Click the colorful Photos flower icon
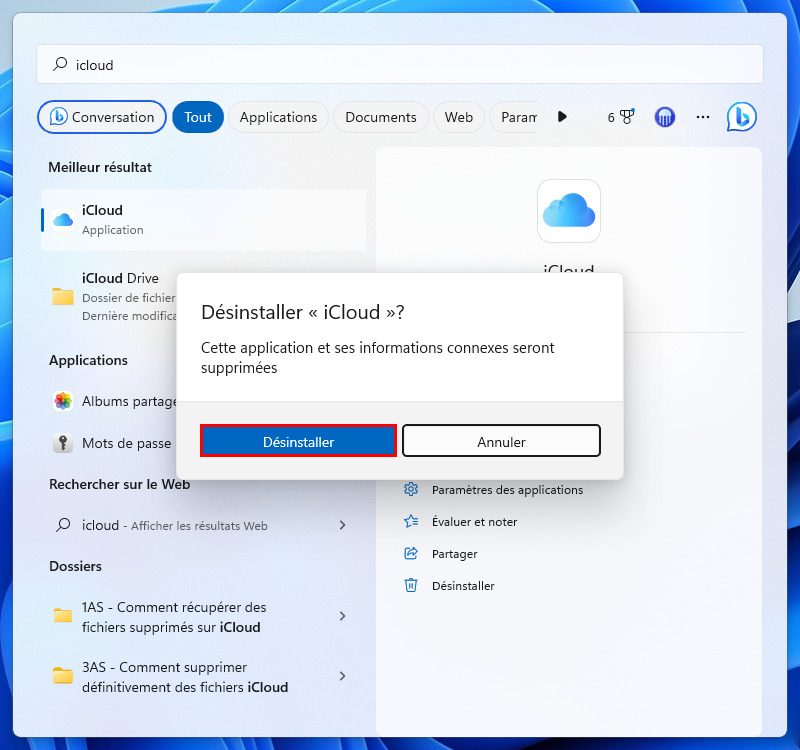Image resolution: width=800 pixels, height=750 pixels. click(x=63, y=401)
